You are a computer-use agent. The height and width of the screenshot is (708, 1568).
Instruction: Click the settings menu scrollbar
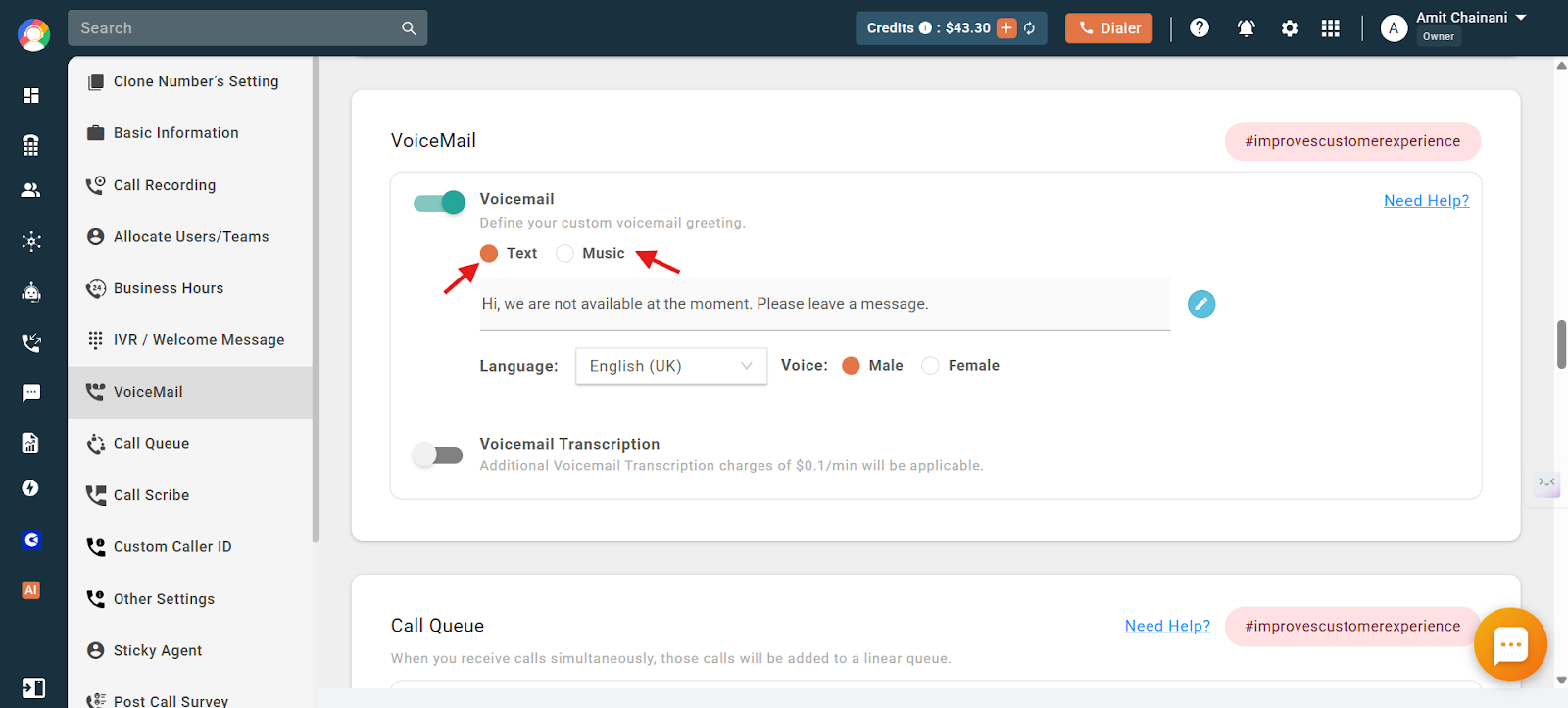pos(316,299)
